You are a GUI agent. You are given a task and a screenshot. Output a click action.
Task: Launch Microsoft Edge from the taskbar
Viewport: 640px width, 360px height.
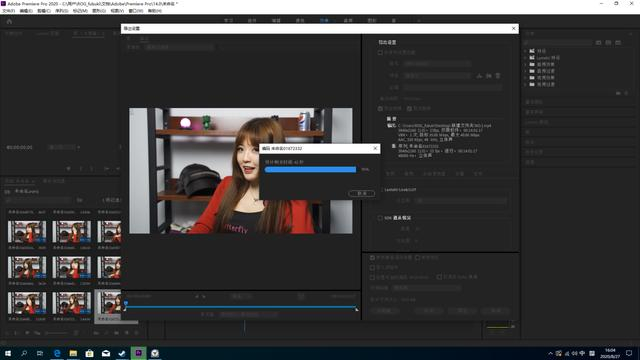pyautogui.click(x=57, y=353)
